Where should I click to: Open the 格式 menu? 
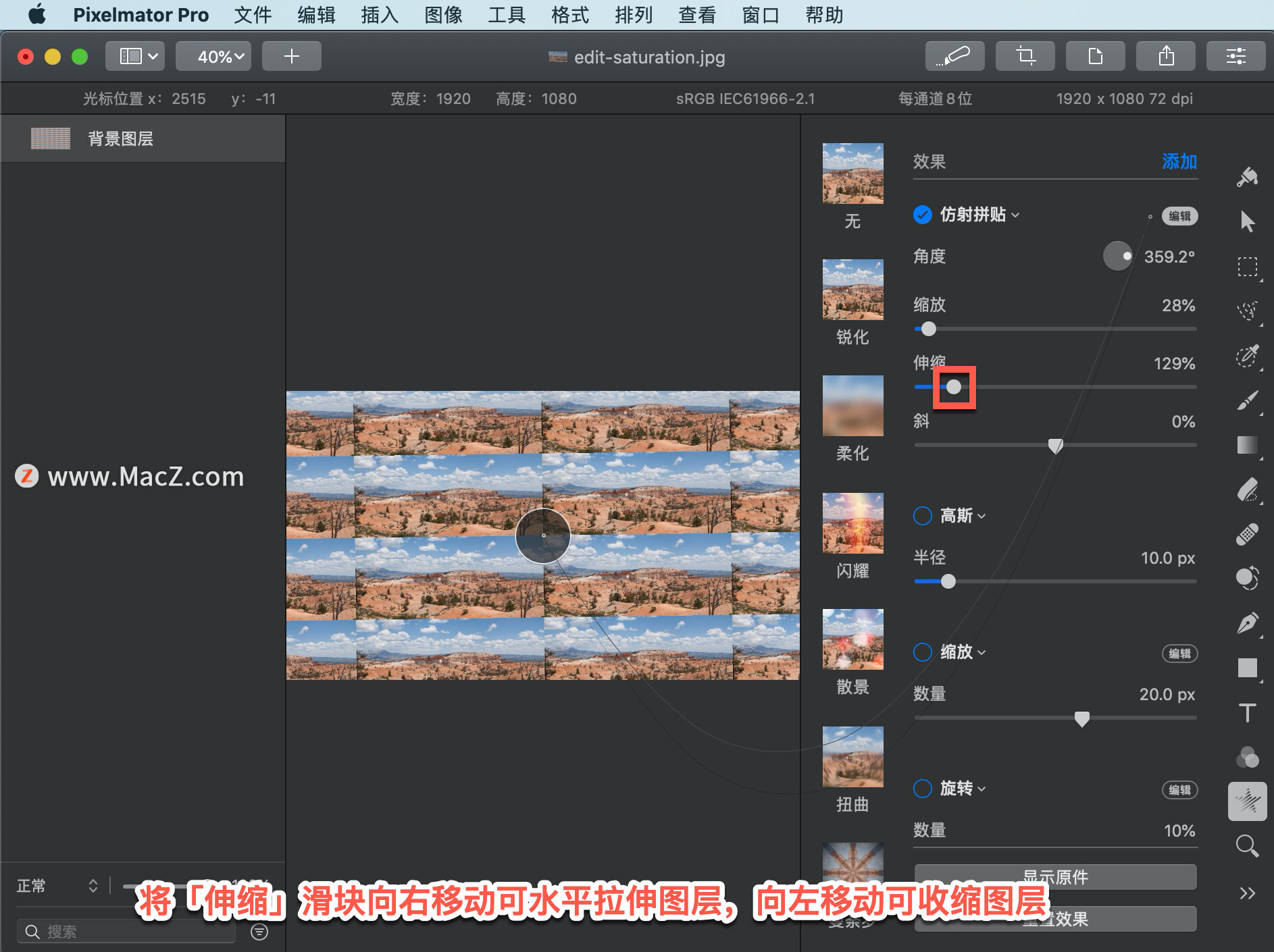tap(570, 15)
